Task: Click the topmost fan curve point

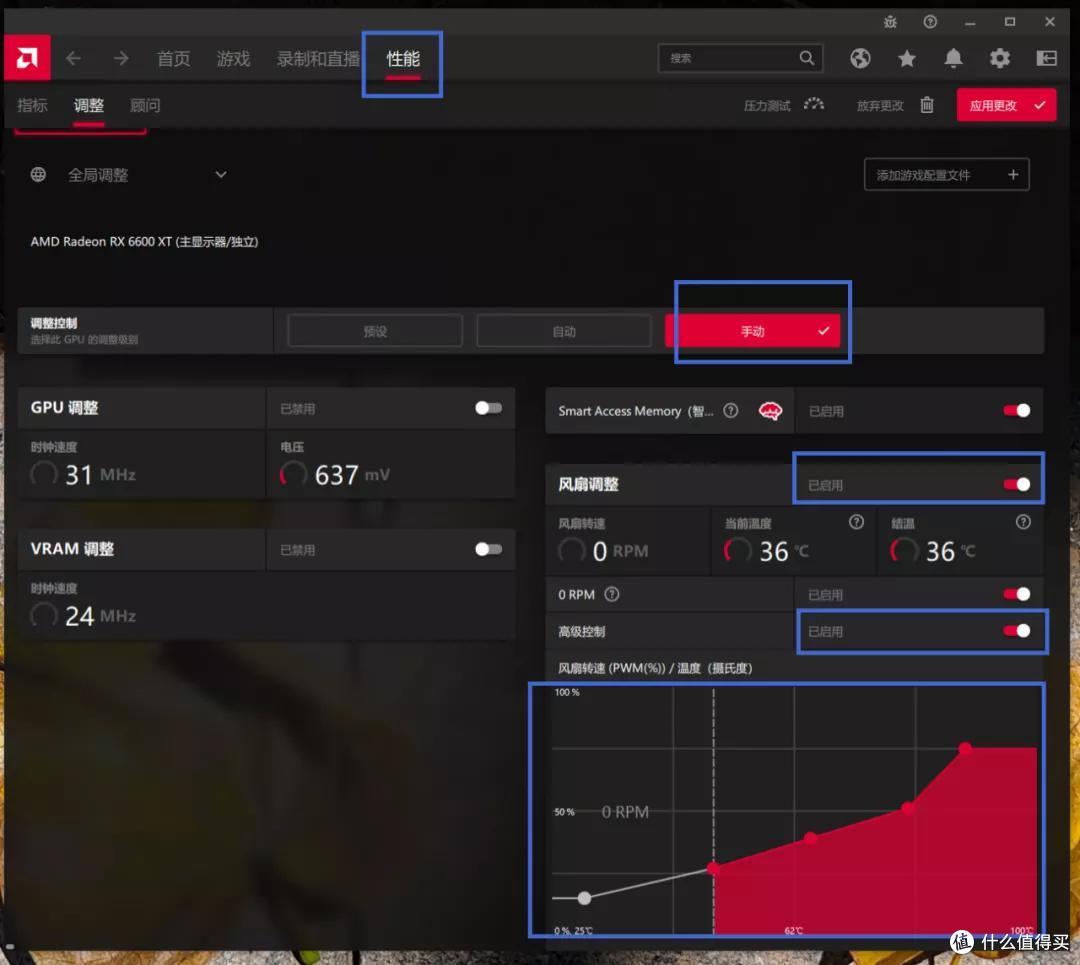Action: click(965, 748)
